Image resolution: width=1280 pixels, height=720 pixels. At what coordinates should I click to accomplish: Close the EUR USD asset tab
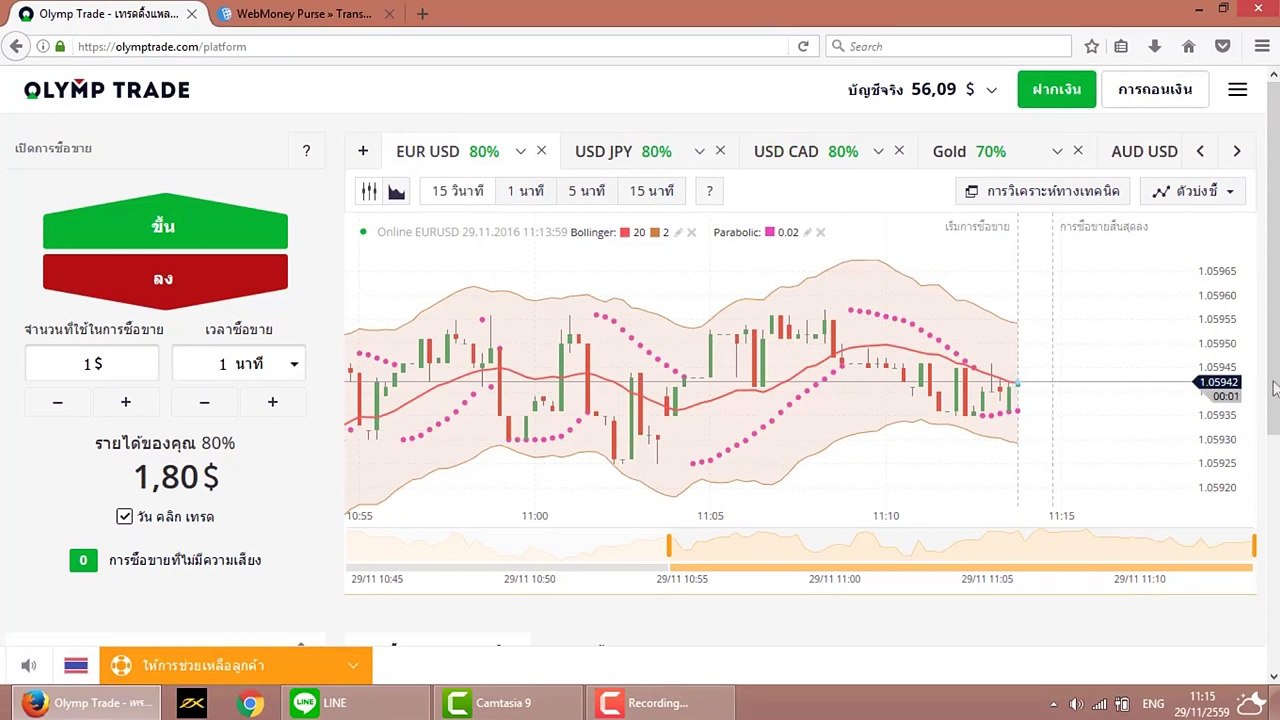[x=541, y=151]
